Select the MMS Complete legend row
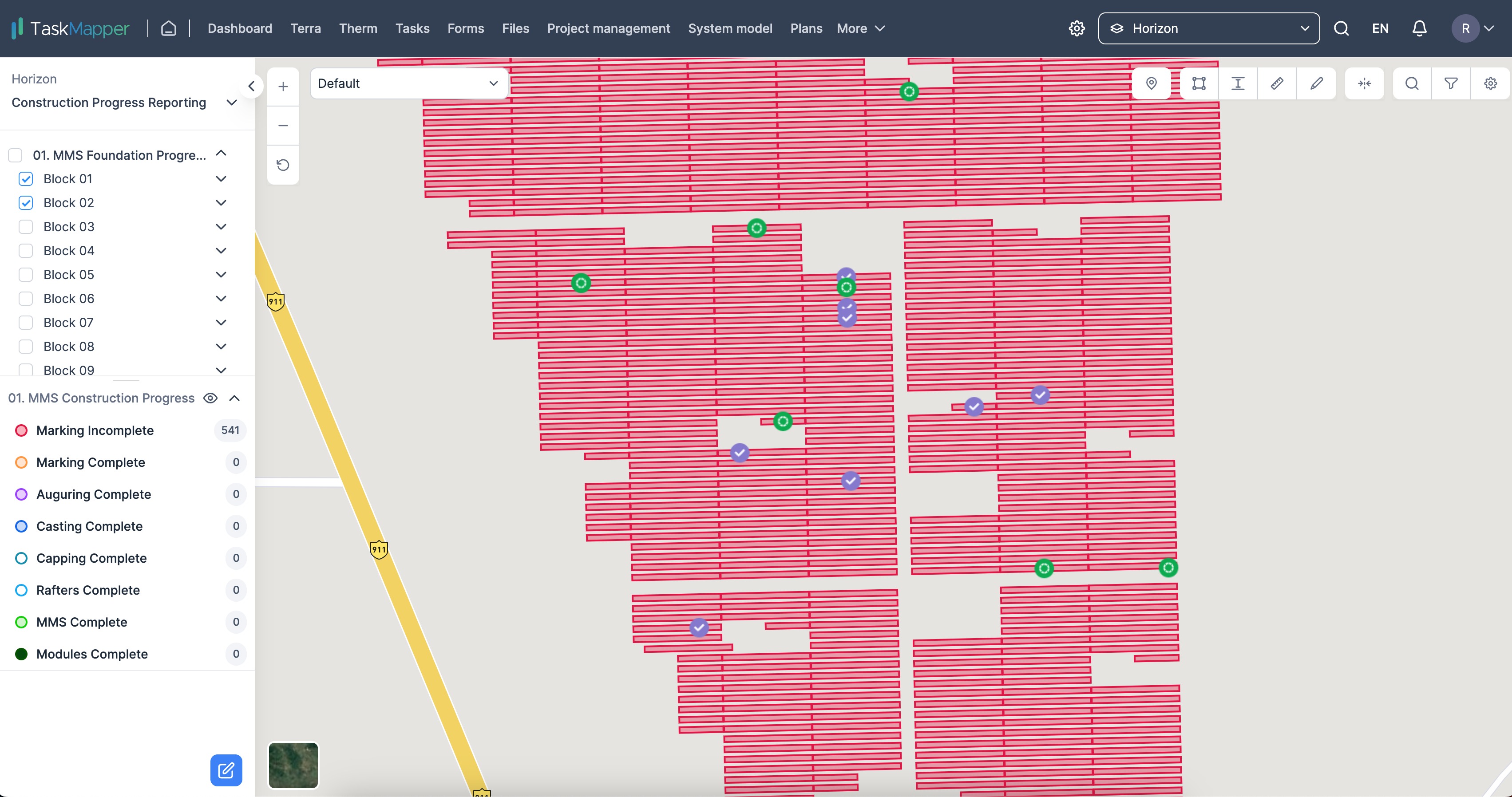This screenshot has width=1512, height=797. (x=128, y=622)
